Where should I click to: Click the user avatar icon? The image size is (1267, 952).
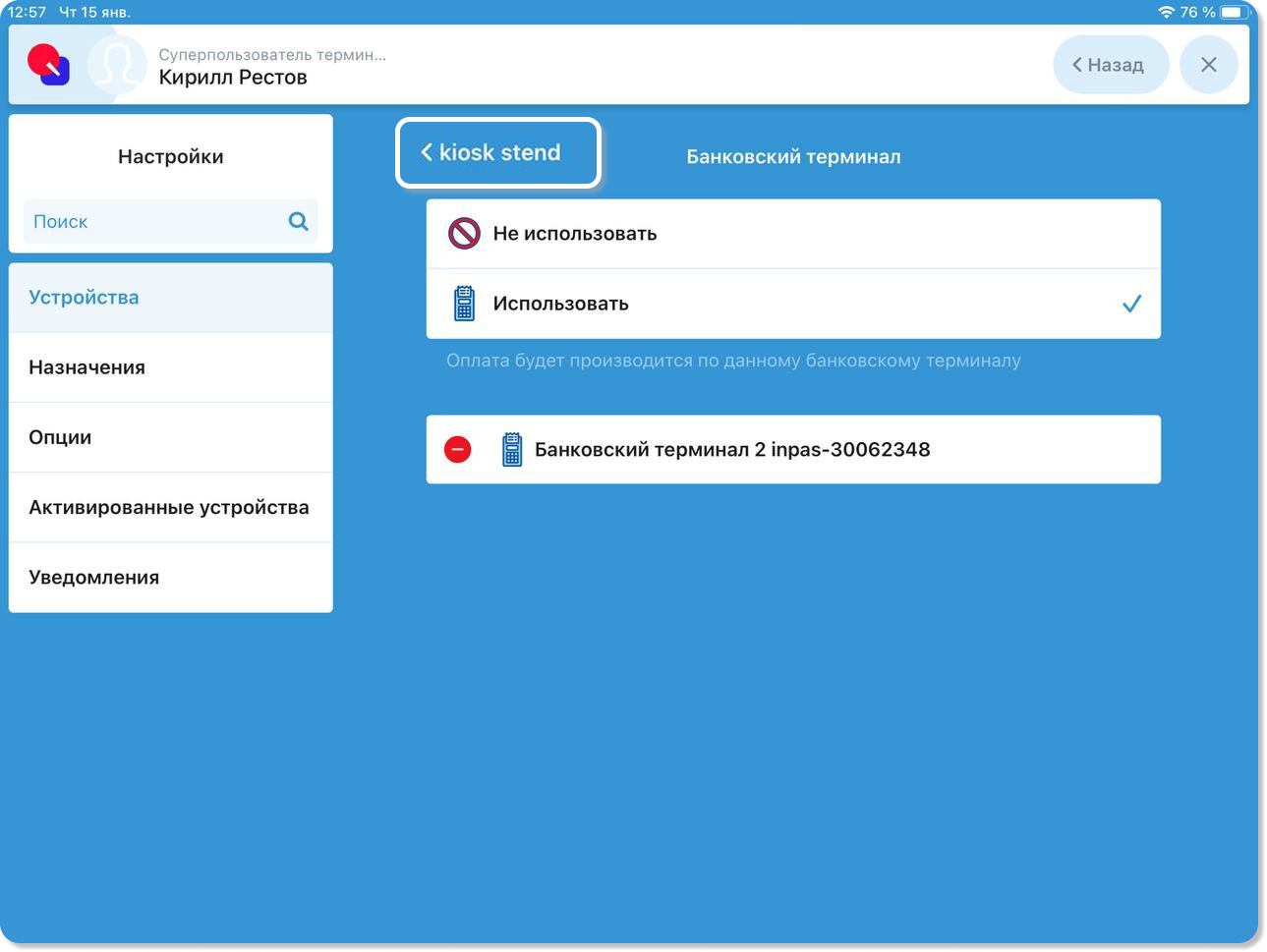point(117,65)
